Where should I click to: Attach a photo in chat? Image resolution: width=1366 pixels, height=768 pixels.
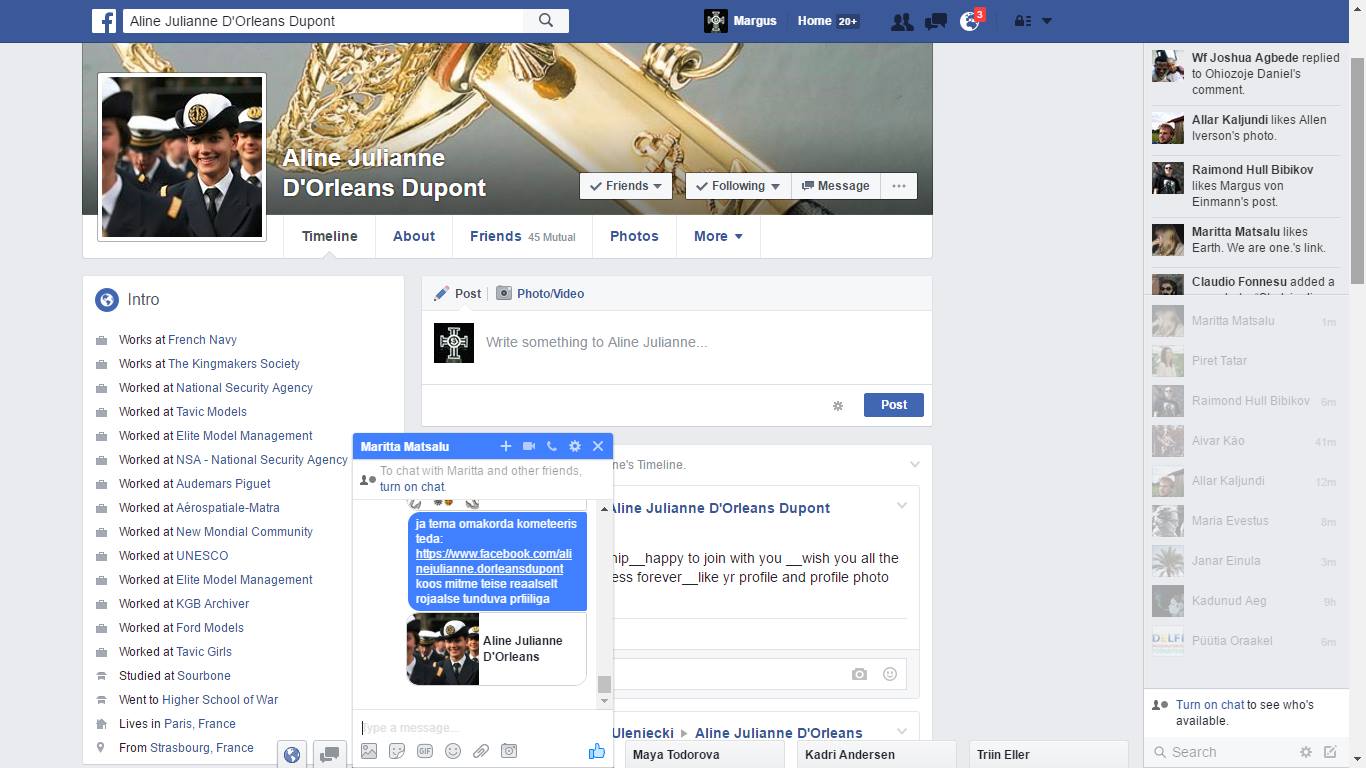(x=369, y=751)
